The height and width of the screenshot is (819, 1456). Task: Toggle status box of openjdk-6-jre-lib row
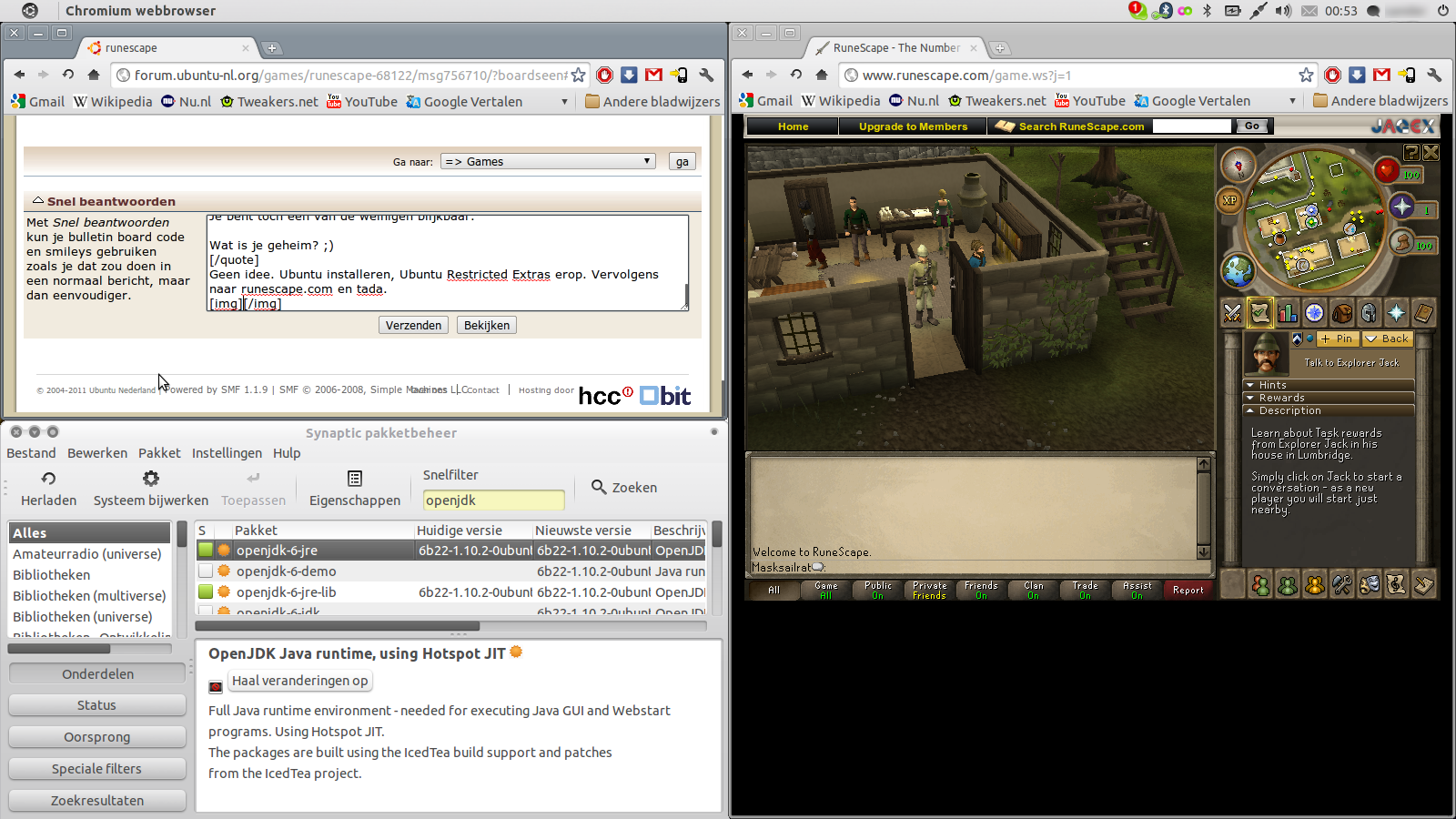[x=206, y=591]
